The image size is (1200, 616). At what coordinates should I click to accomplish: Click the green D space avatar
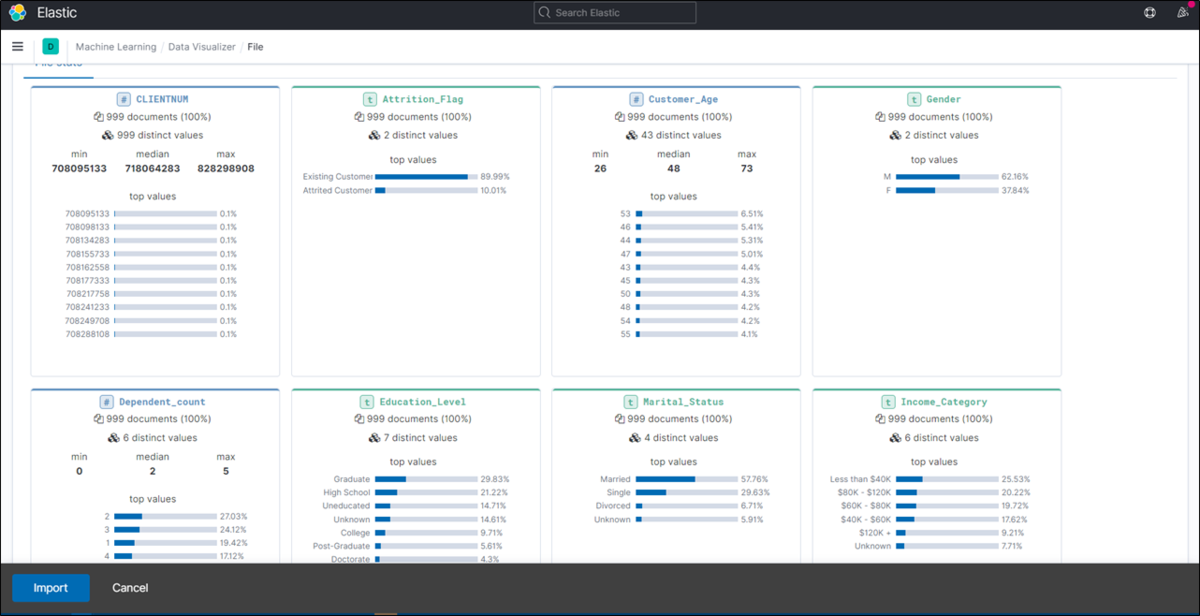(51, 46)
